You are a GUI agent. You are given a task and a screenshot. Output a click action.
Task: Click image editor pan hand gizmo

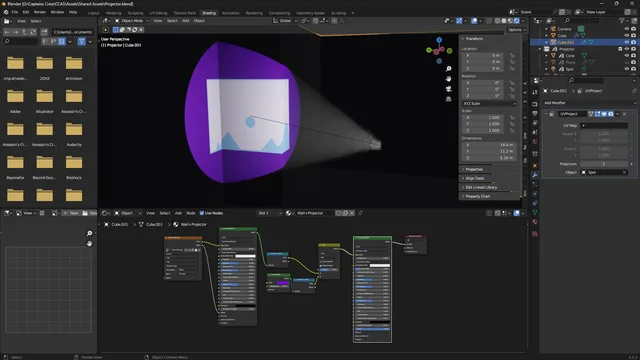pos(89,244)
